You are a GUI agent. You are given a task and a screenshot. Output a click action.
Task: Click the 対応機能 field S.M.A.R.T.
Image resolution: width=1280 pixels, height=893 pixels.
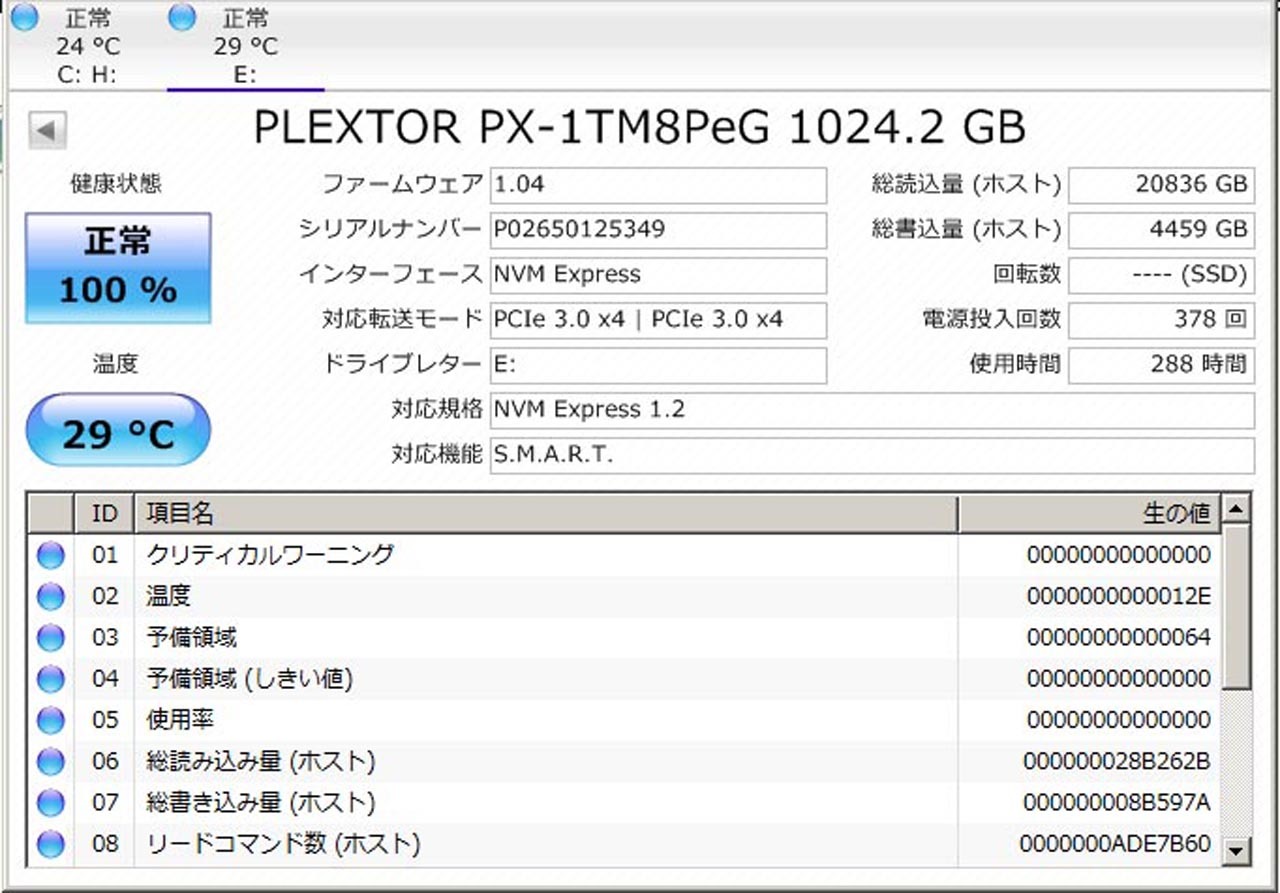click(872, 455)
